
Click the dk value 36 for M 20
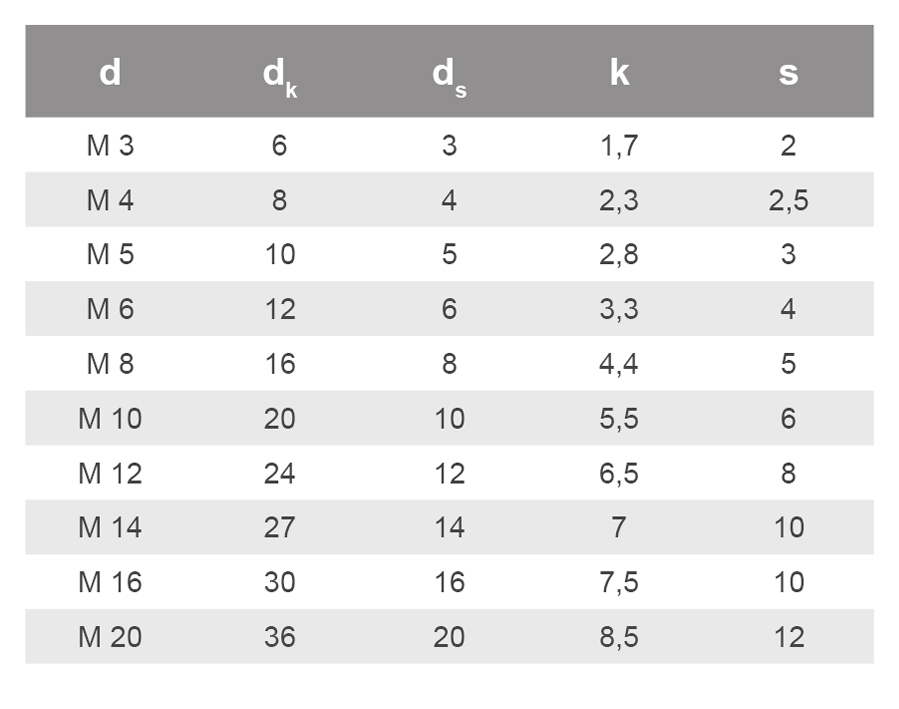tap(279, 636)
